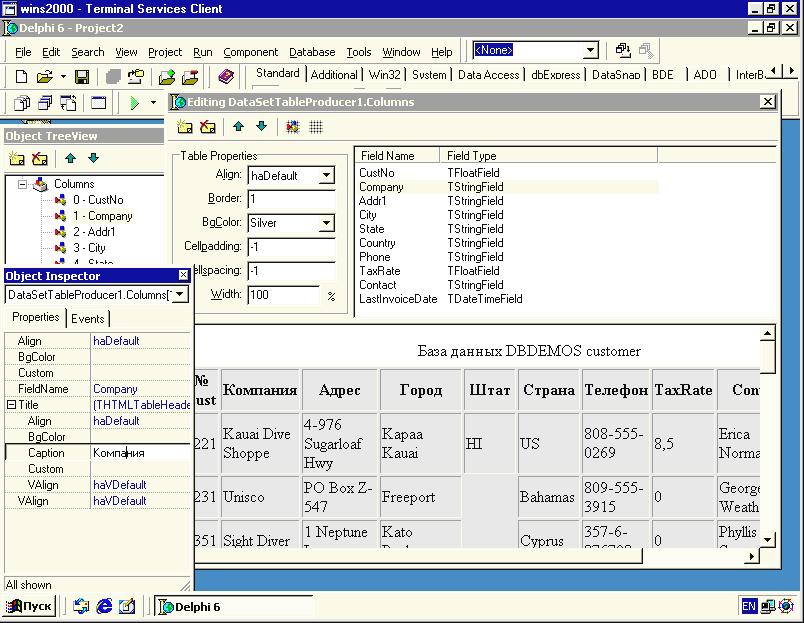The image size is (804, 623).
Task: Click the Border input field
Action: tap(291, 198)
